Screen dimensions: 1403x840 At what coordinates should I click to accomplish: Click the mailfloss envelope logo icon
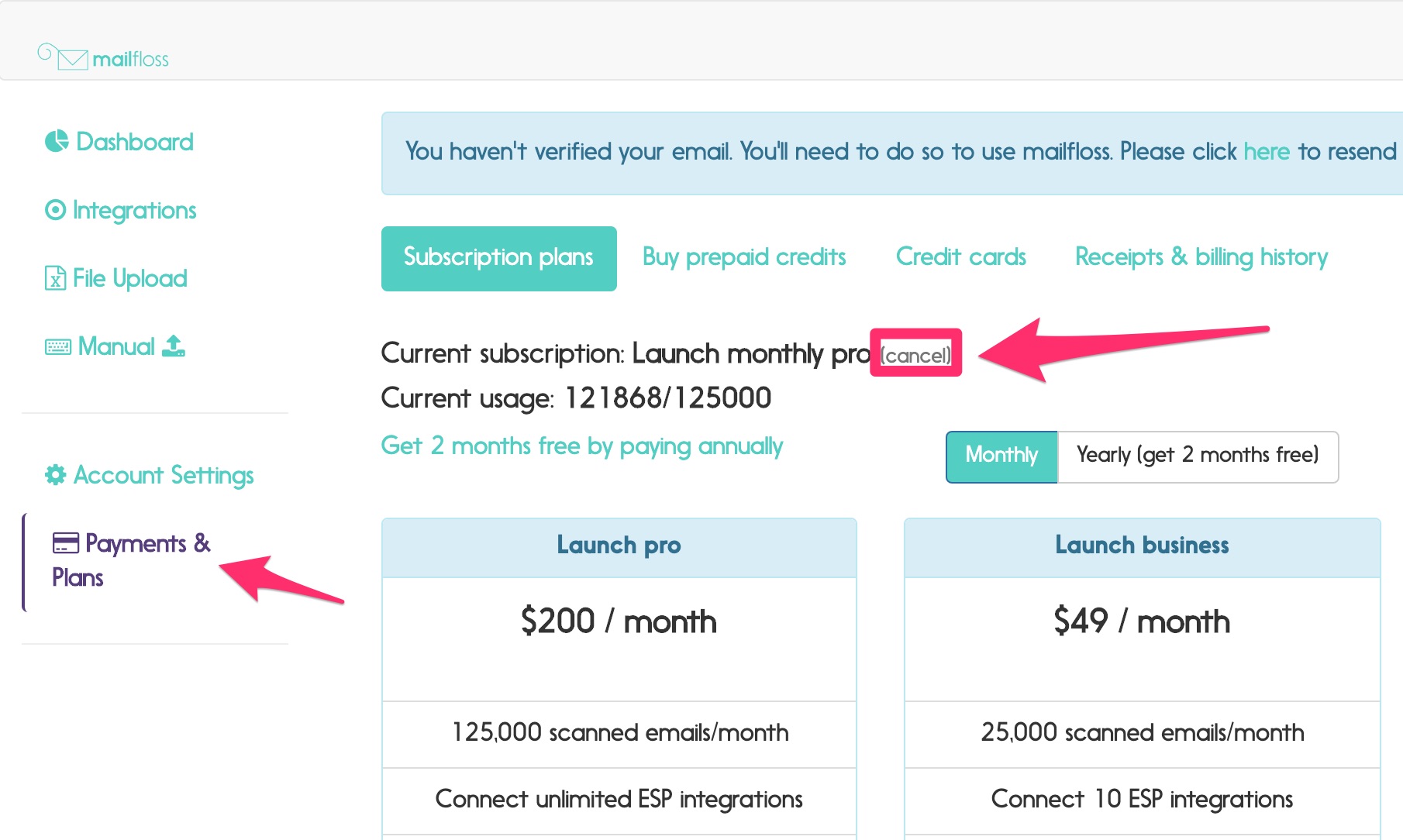pyautogui.click(x=64, y=57)
